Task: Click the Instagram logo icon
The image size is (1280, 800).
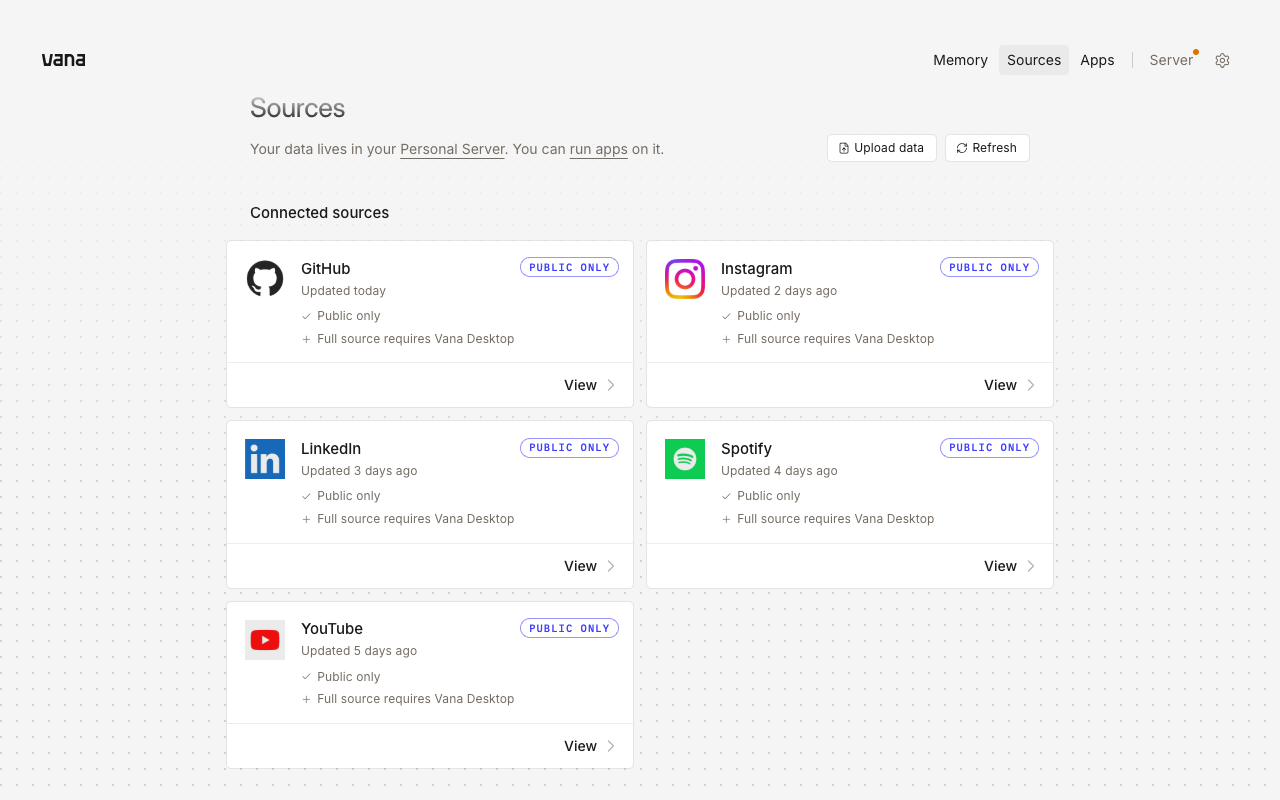Action: click(685, 279)
